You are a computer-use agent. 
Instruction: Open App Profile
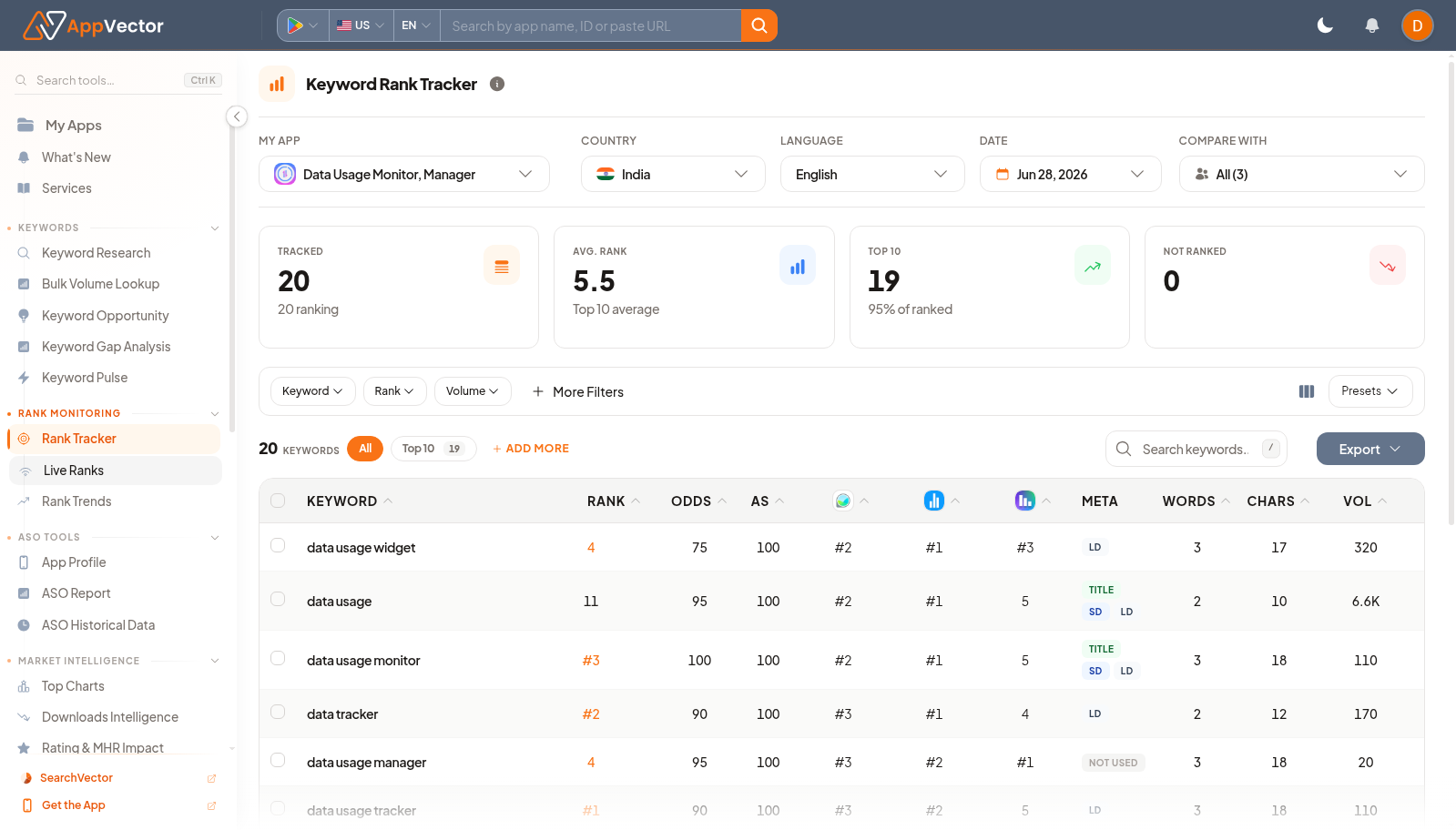tap(74, 562)
